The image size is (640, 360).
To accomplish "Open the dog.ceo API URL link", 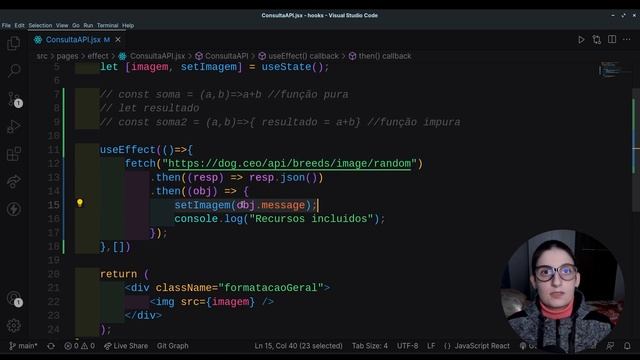I will pyautogui.click(x=289, y=164).
